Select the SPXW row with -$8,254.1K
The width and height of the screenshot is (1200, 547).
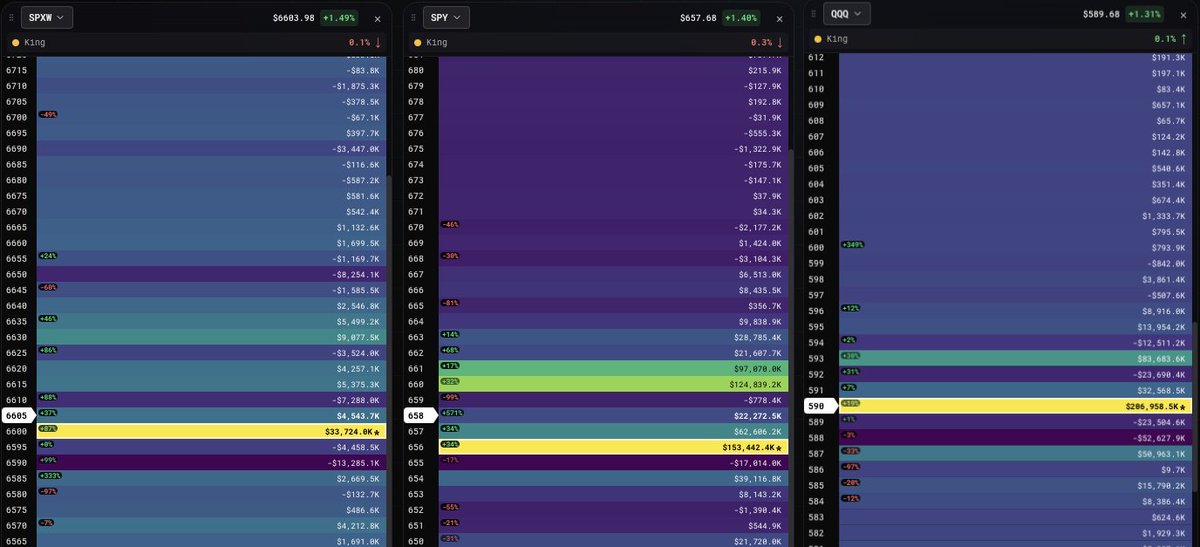(211, 274)
